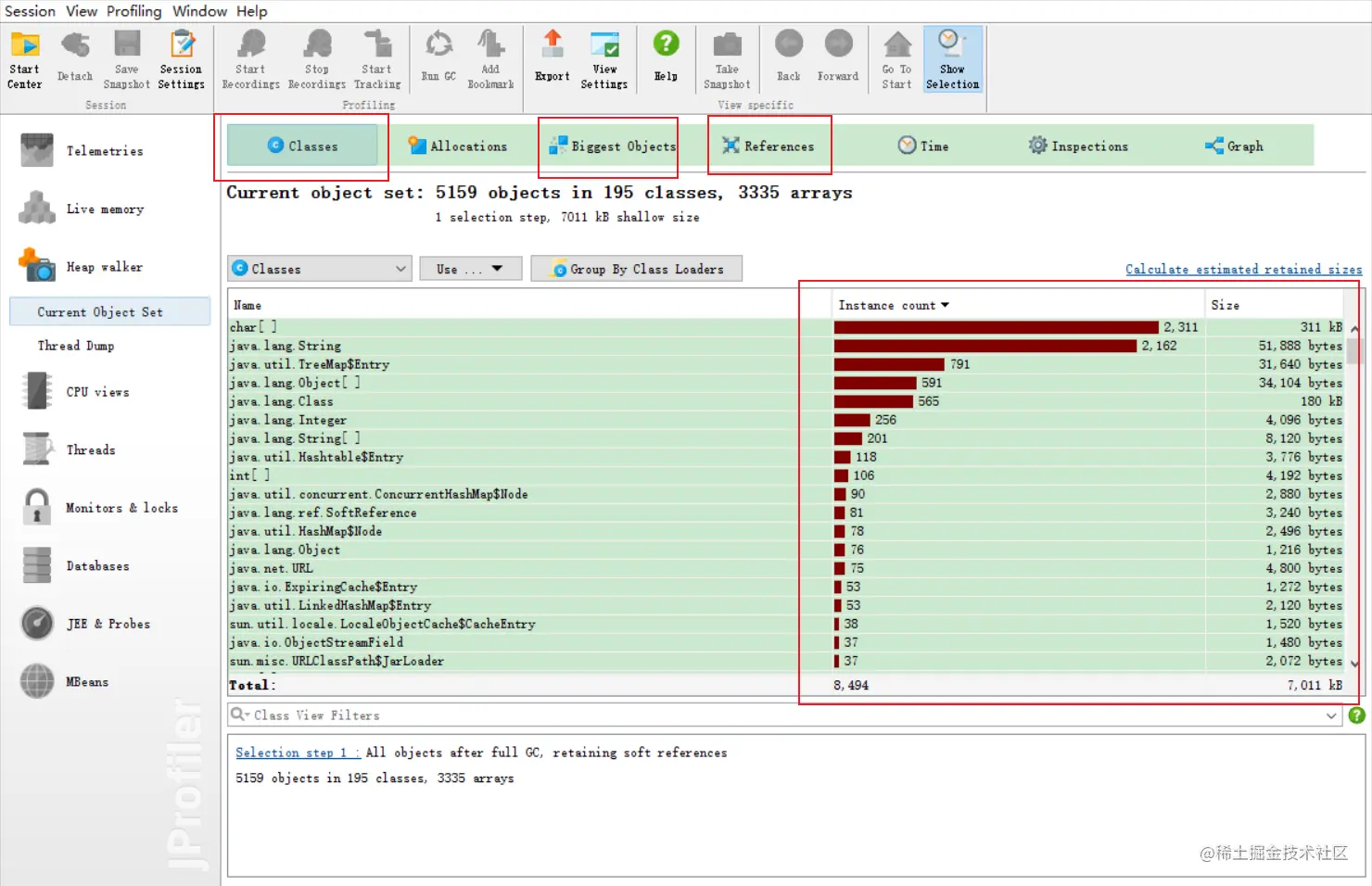Expand the Class View Filters history dropdown

[1332, 715]
